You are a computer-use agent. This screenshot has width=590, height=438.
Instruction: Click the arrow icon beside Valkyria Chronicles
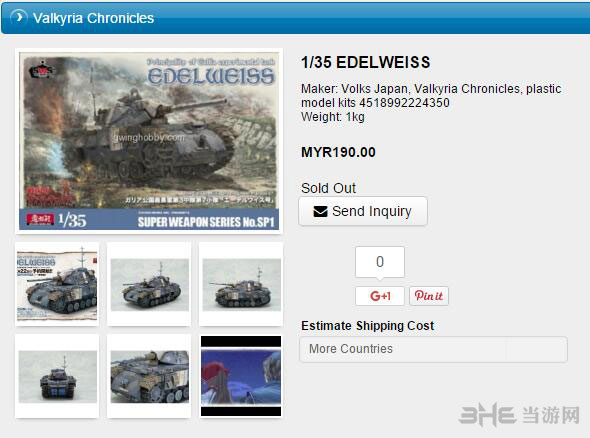19,17
